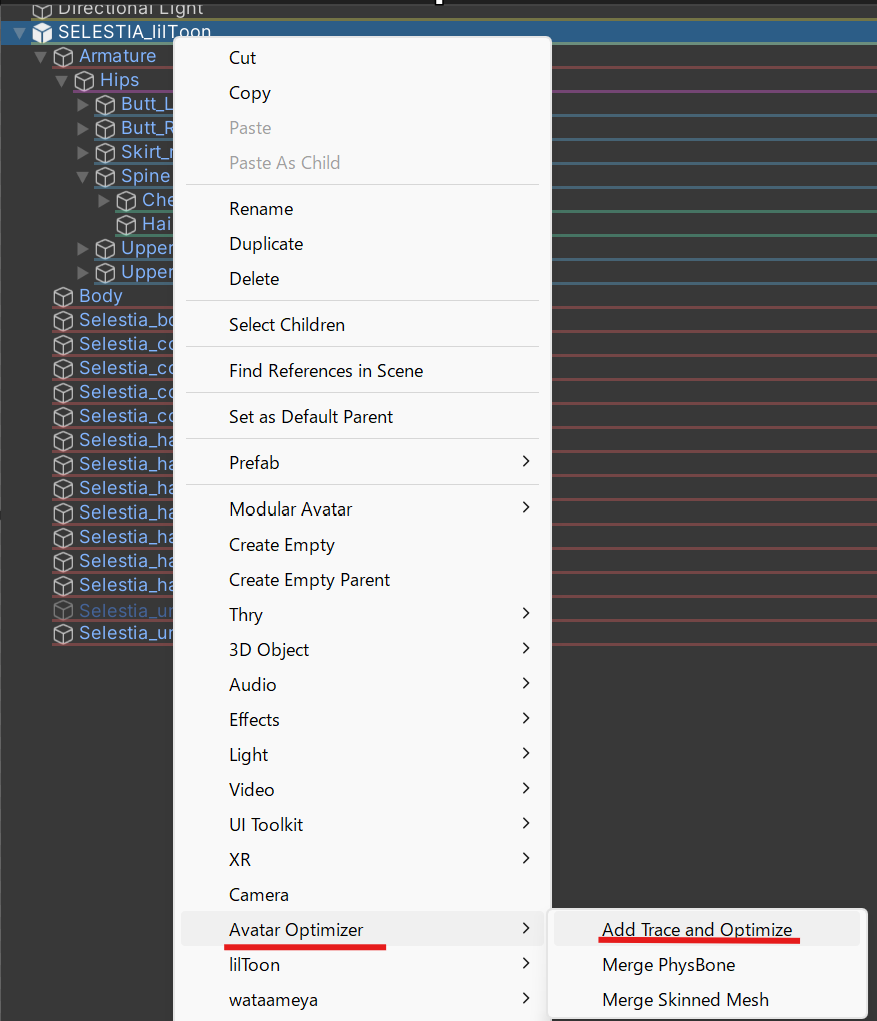Open the lilToon submenu
The width and height of the screenshot is (877, 1021).
click(x=363, y=965)
